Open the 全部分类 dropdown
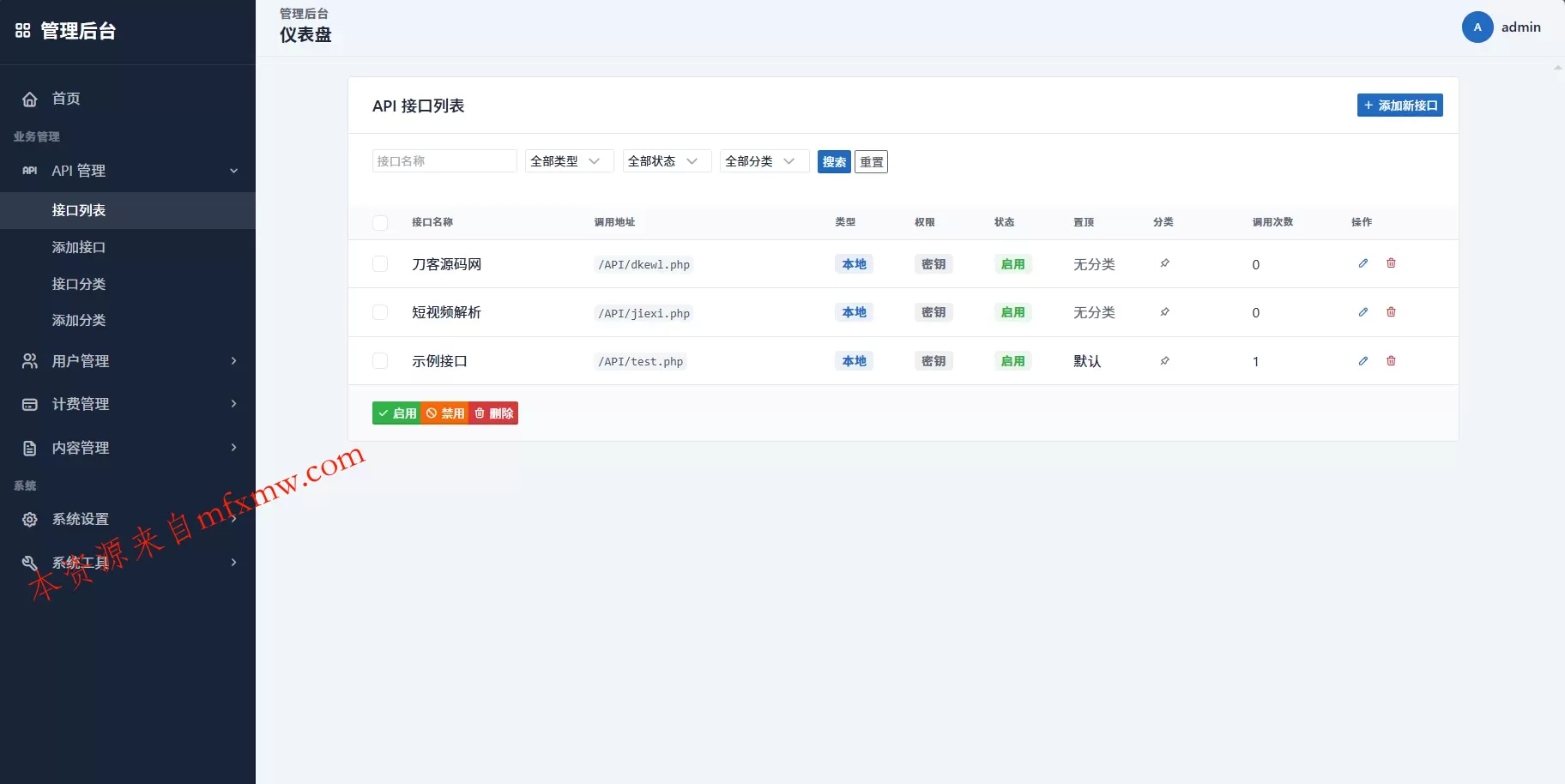Viewport: 1565px width, 784px height. point(764,161)
